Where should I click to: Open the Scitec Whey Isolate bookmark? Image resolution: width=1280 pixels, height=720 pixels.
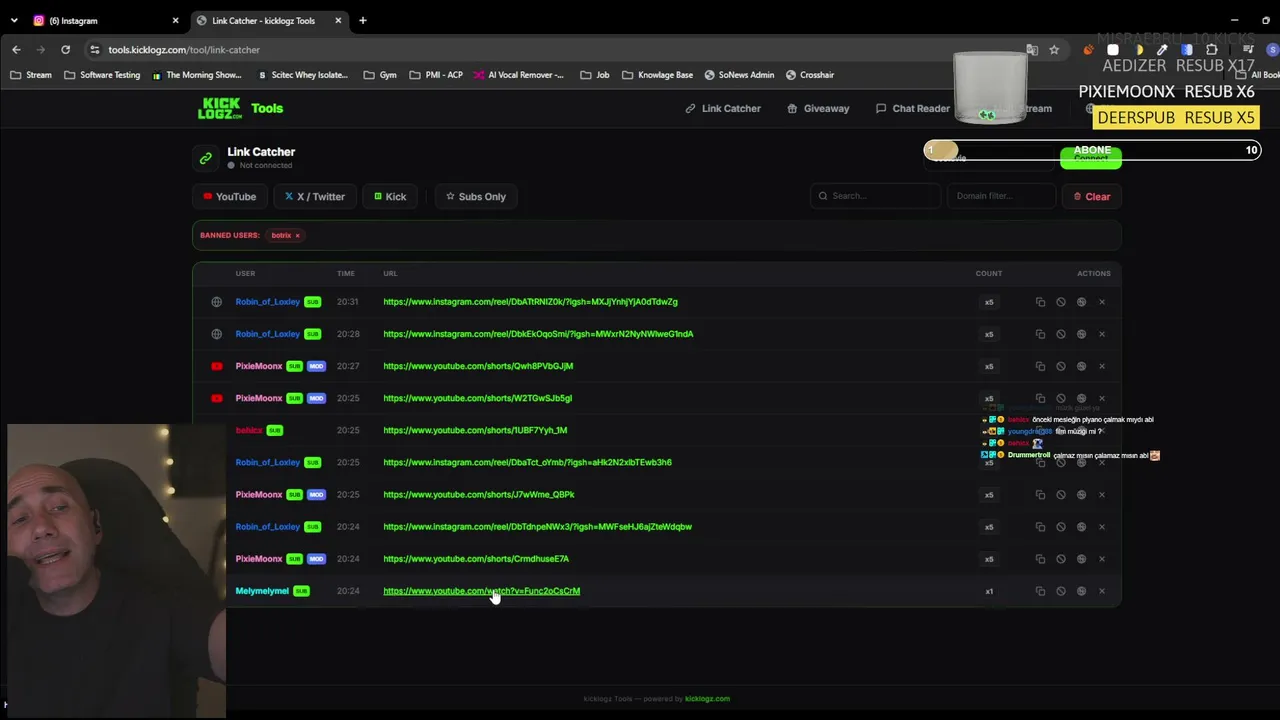[x=302, y=75]
